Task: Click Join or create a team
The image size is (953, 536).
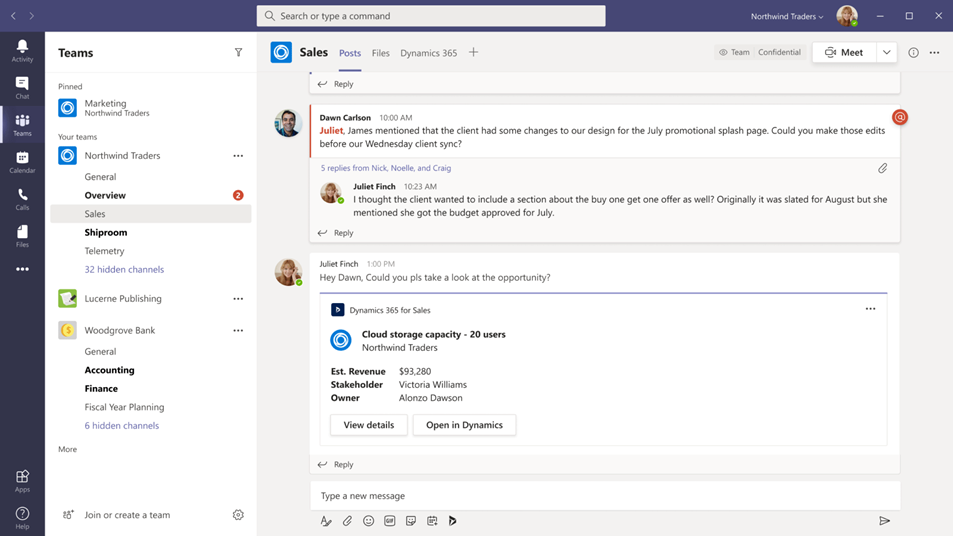Action: point(127,515)
